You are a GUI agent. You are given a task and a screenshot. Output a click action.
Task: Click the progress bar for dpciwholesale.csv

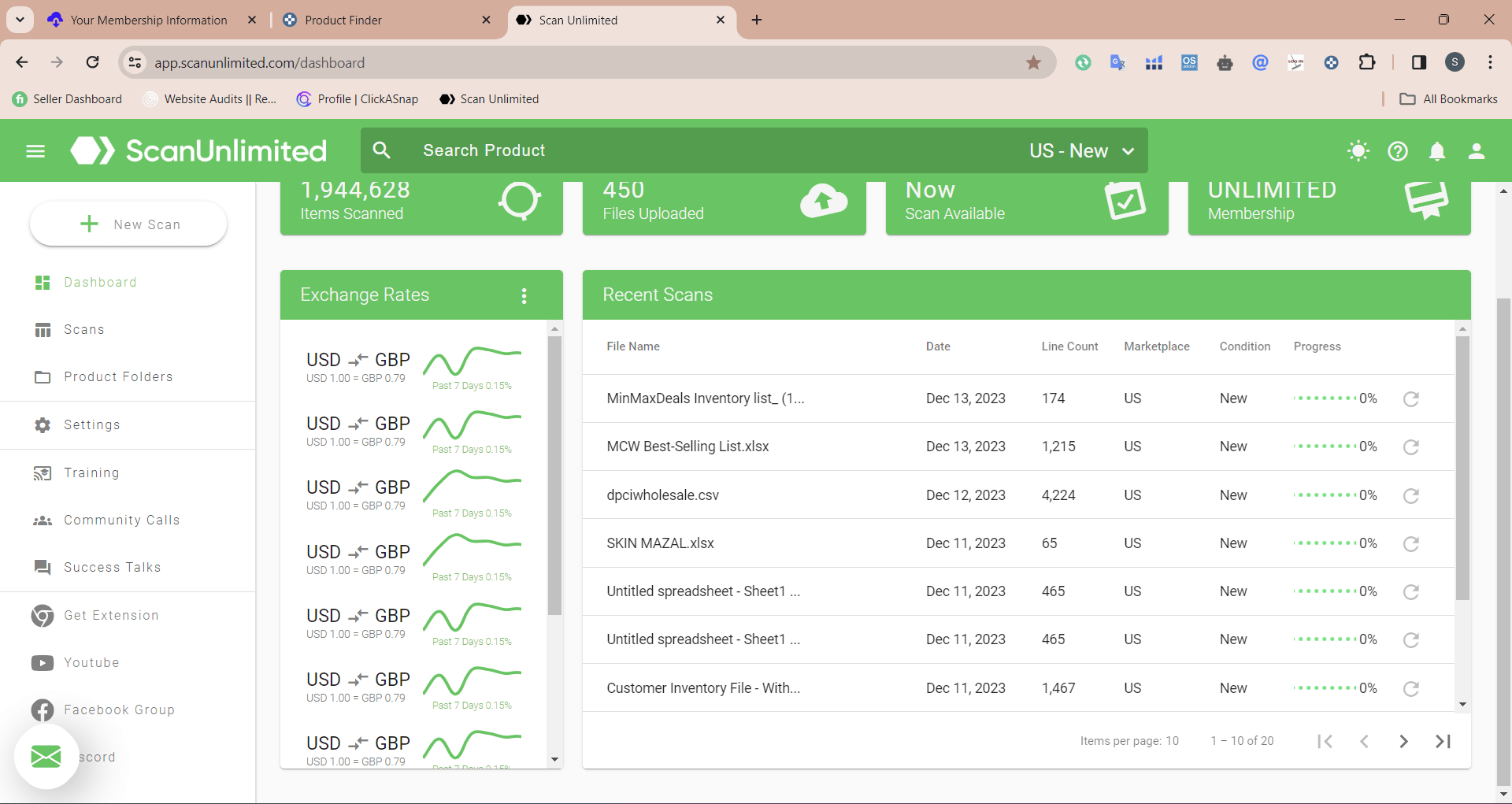coord(1325,495)
